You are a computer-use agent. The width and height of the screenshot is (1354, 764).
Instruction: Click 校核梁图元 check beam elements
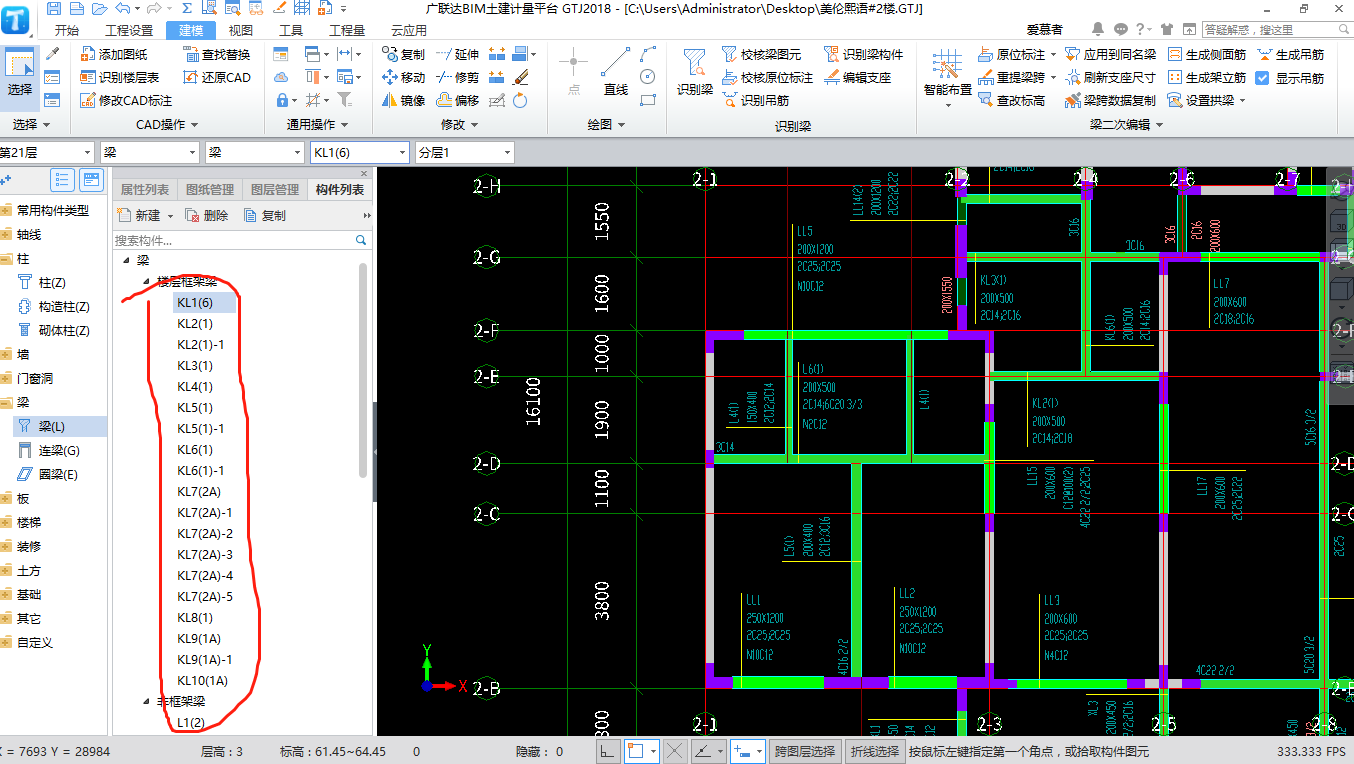tap(762, 54)
